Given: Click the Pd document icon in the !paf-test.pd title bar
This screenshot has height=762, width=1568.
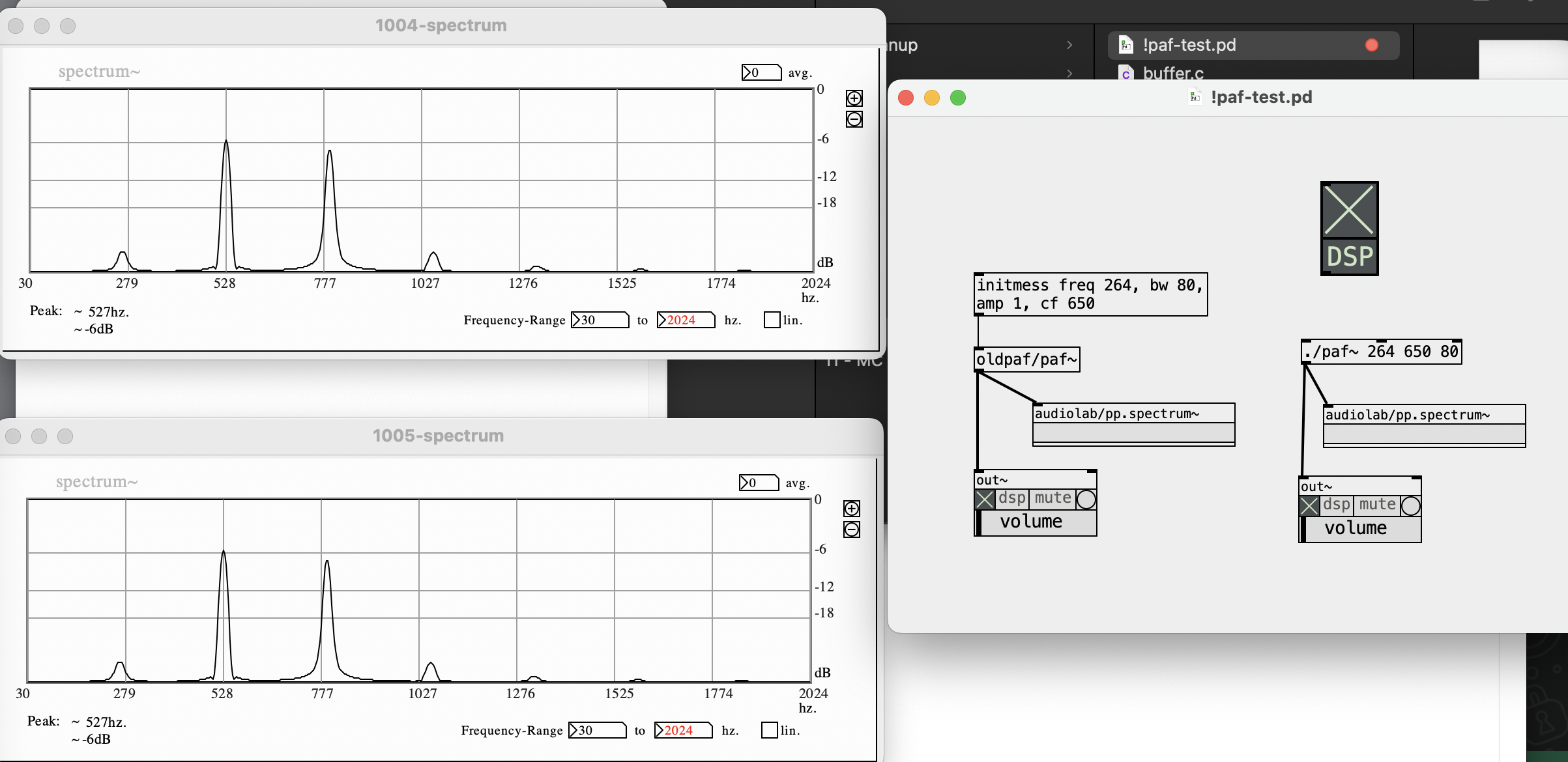Looking at the screenshot, I should click(x=1195, y=97).
